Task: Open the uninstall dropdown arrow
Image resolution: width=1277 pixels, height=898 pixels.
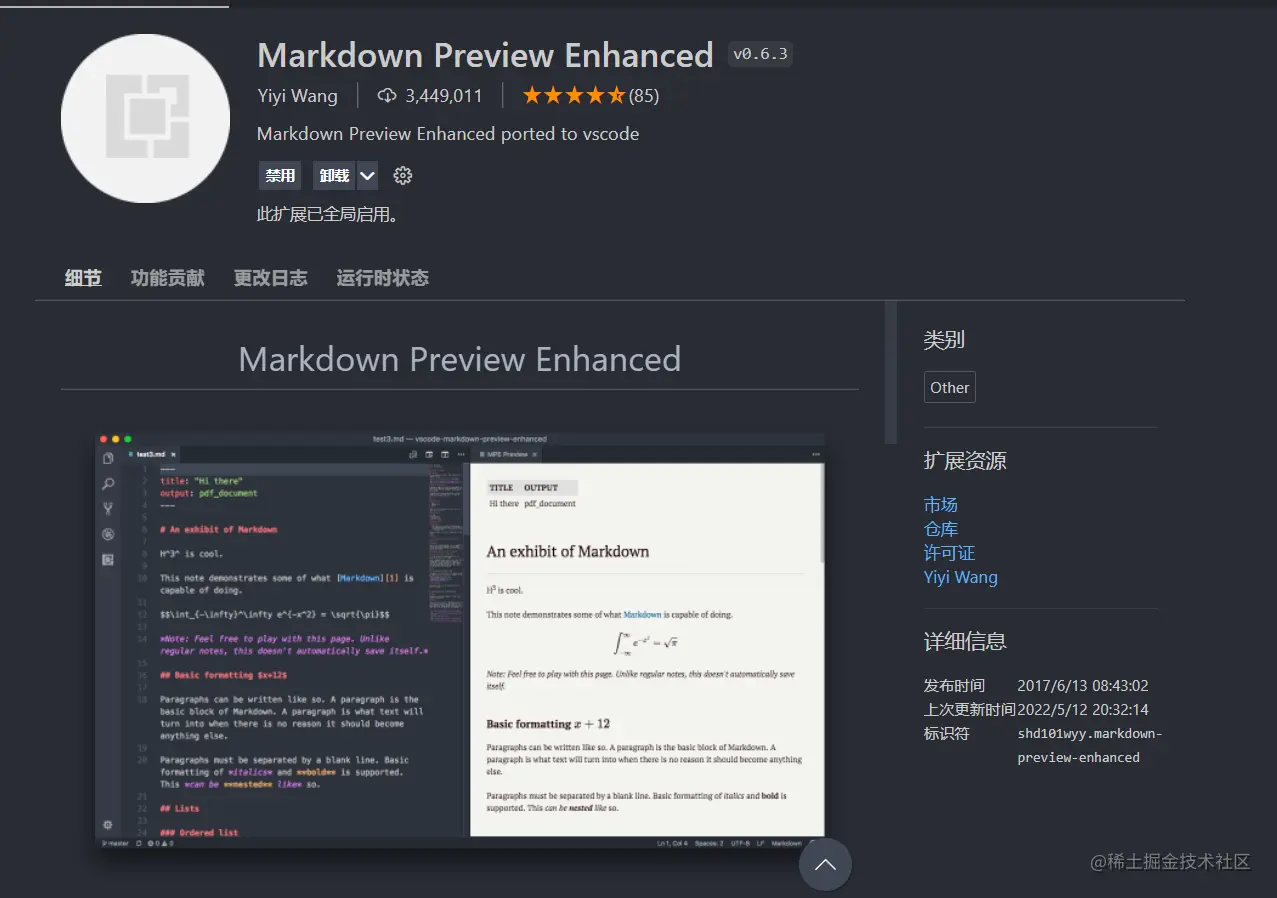Action: click(x=367, y=176)
